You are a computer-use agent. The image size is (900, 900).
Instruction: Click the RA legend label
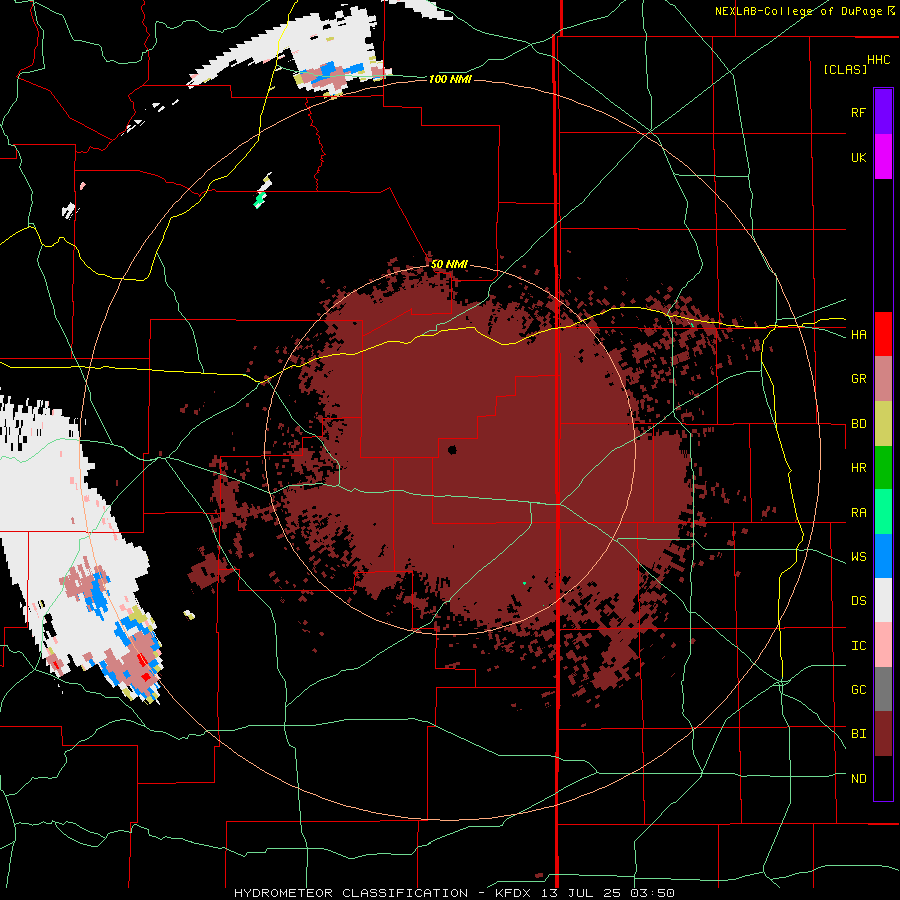click(859, 513)
